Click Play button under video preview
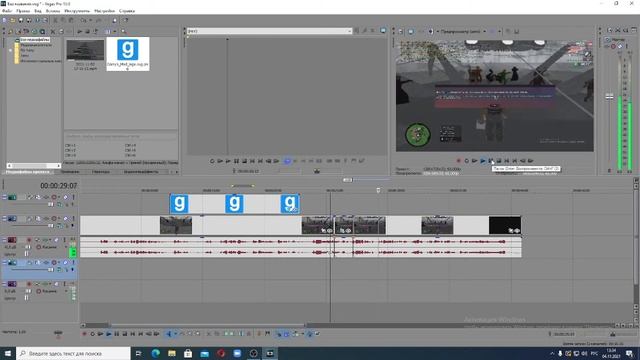640x360 pixels. pos(483,161)
